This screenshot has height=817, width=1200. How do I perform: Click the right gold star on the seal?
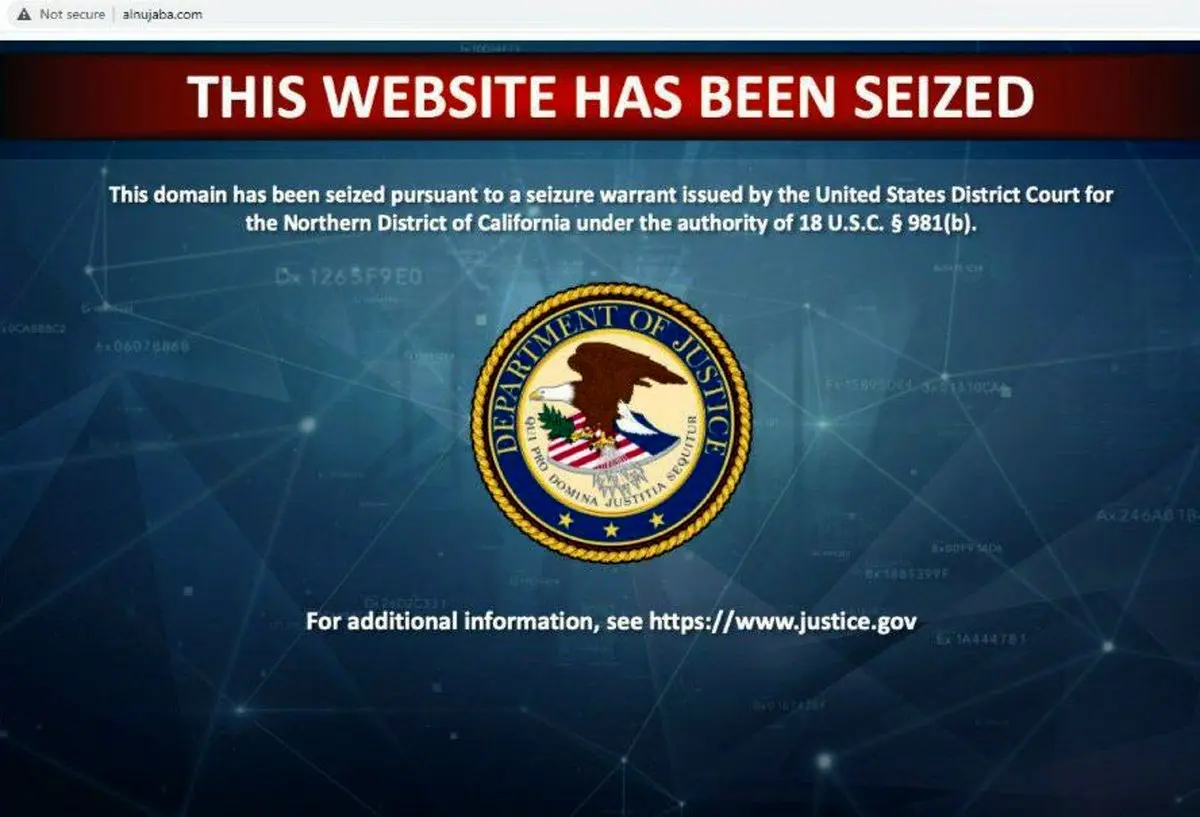point(657,520)
